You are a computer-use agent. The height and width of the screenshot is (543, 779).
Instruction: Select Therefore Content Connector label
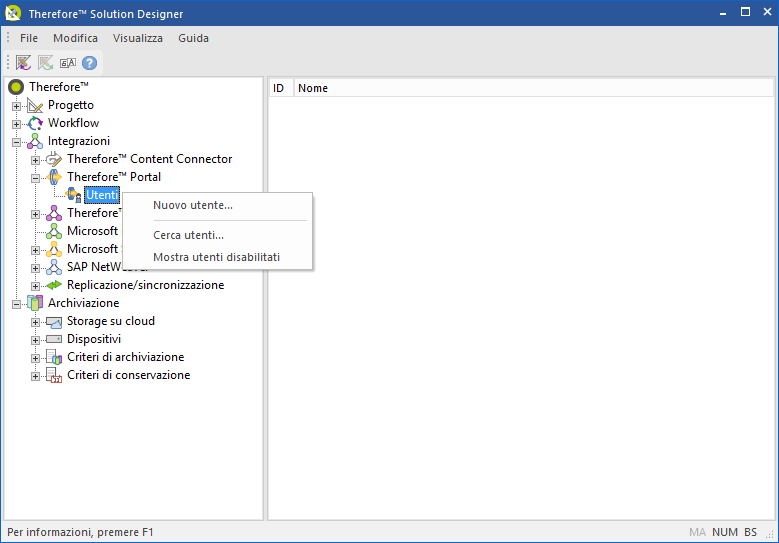click(x=150, y=159)
